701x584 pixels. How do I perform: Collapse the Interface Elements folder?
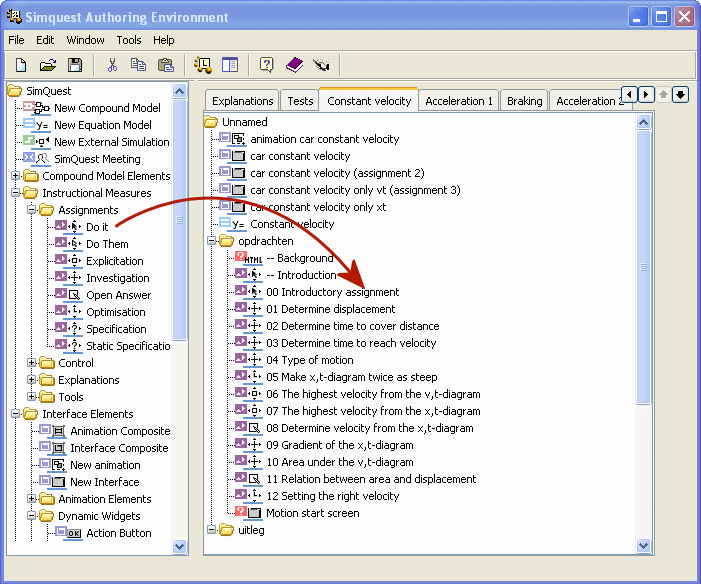click(16, 414)
